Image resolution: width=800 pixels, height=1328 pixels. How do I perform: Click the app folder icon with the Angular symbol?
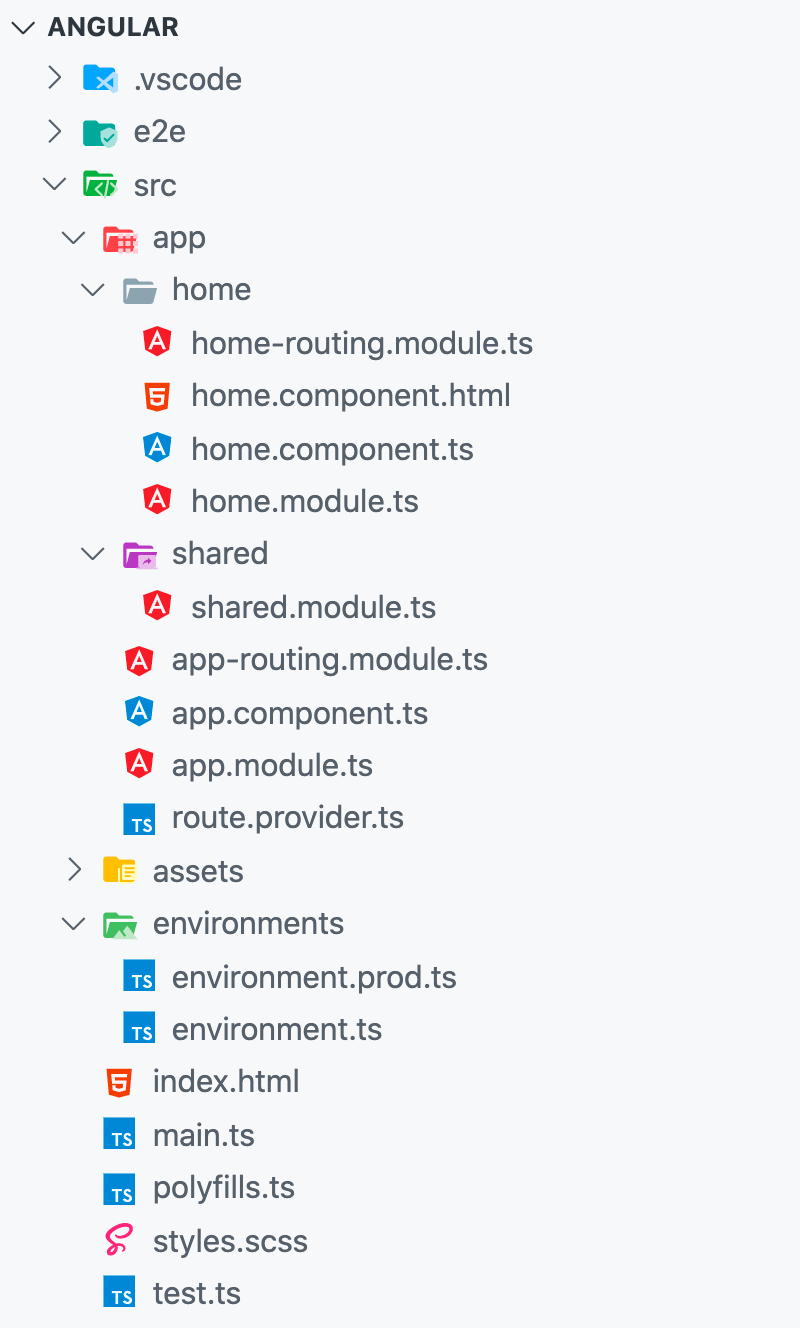point(120,238)
